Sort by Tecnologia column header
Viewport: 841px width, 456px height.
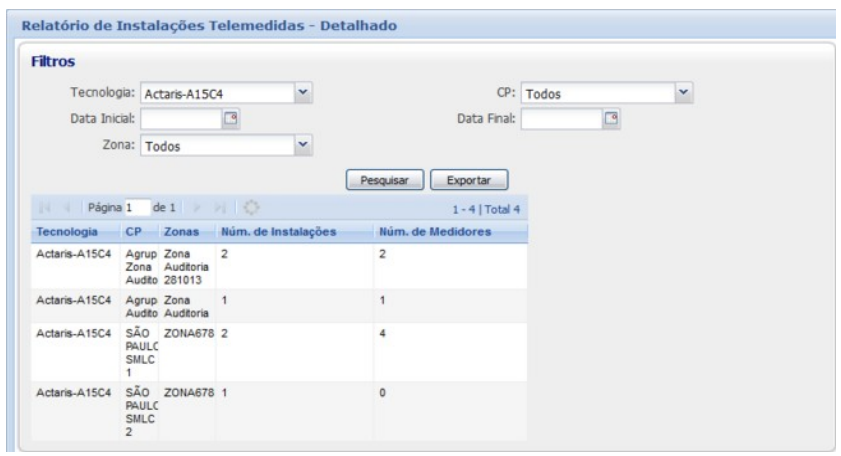click(x=68, y=232)
